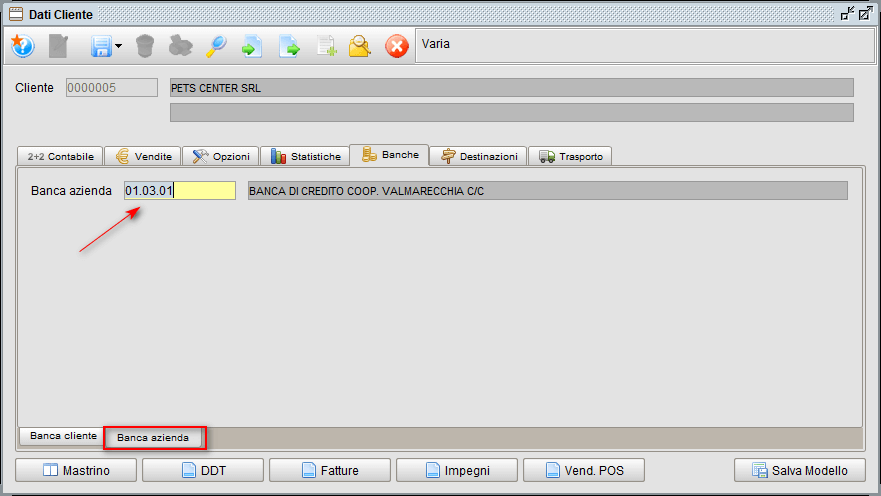The height and width of the screenshot is (496, 881).
Task: Expand the save options dropdown arrow
Action: point(119,46)
